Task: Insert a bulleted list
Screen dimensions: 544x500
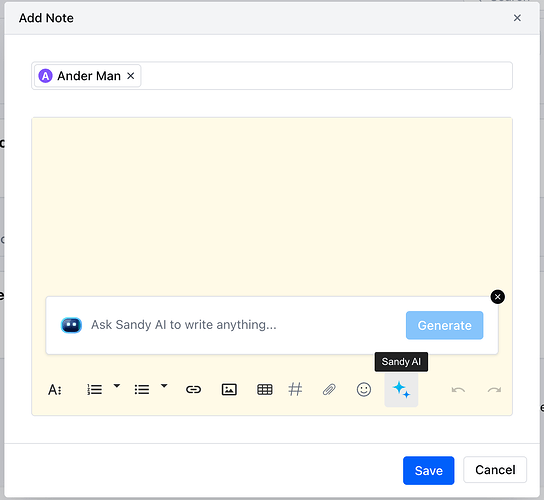Action: tap(142, 390)
